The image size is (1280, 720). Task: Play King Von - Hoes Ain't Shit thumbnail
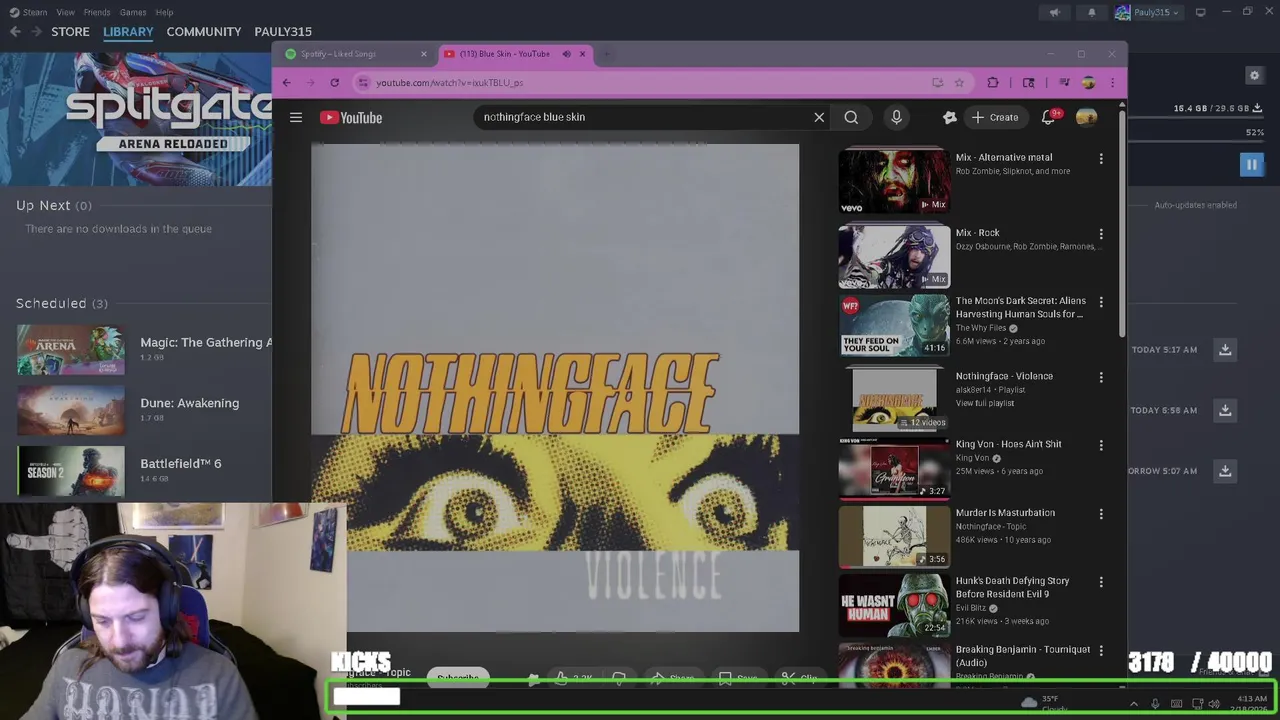(894, 468)
